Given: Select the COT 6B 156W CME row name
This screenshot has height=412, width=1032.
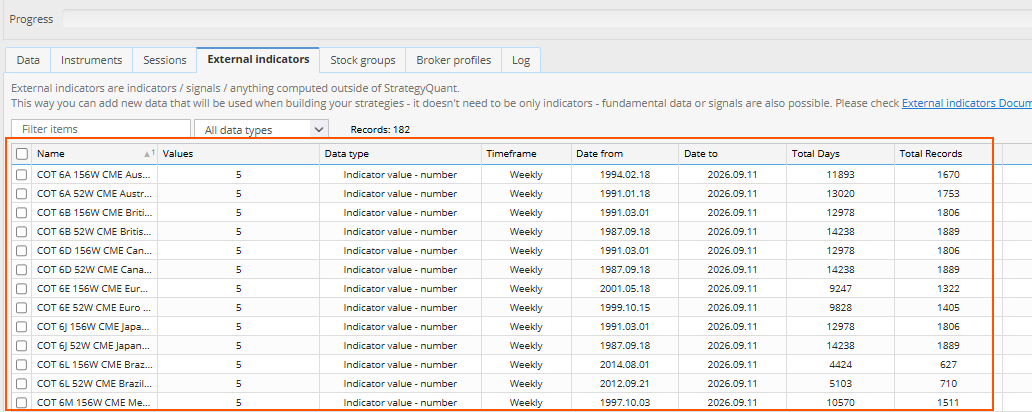Looking at the screenshot, I should 94,213.
